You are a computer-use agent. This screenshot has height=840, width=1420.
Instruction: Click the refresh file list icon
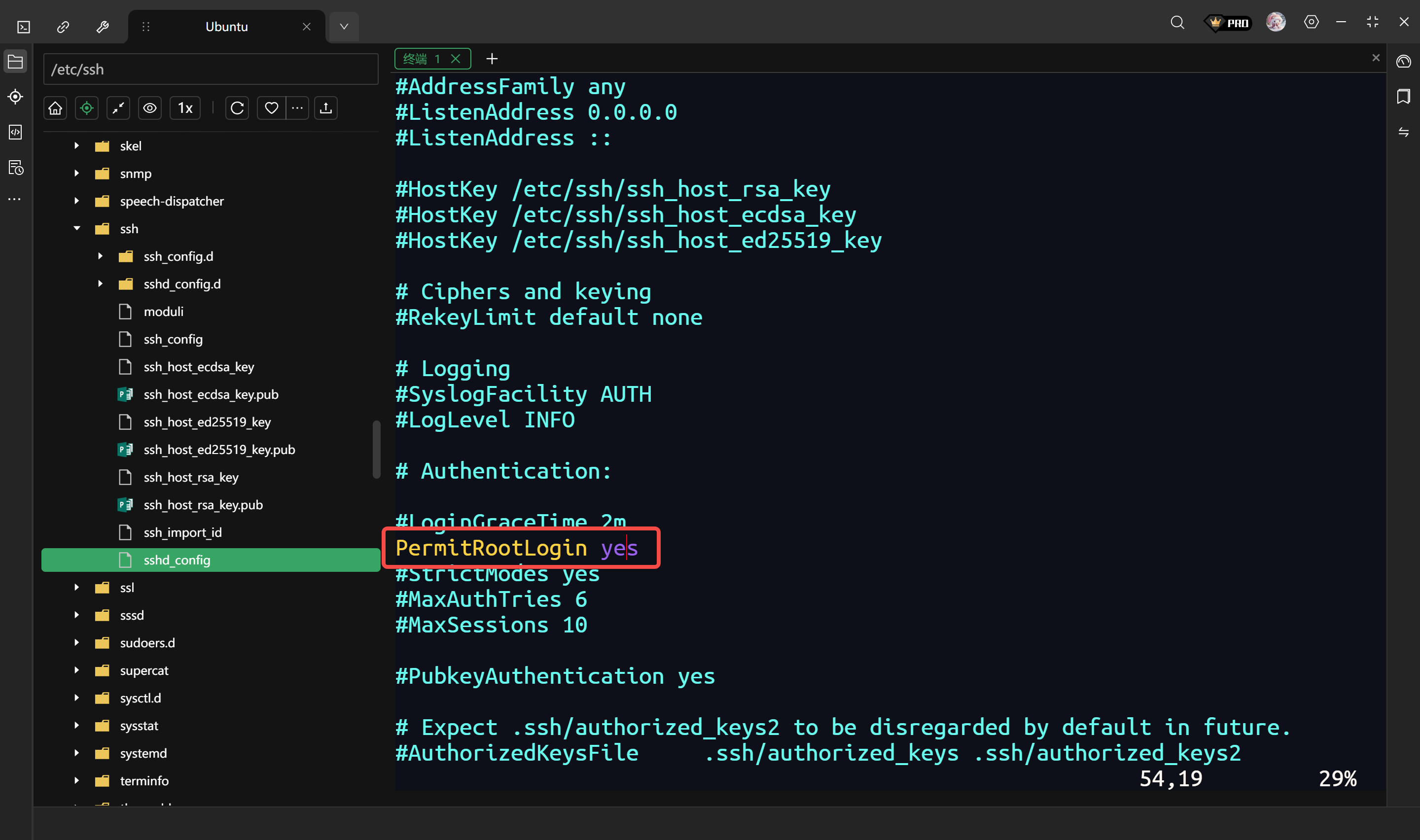(237, 108)
